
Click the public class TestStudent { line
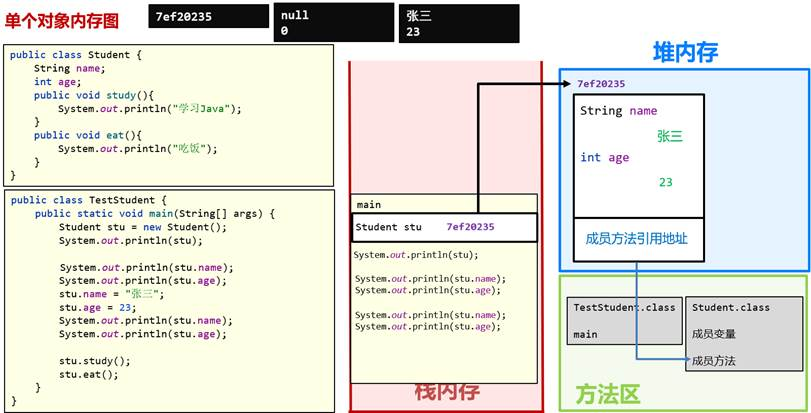pos(88,200)
